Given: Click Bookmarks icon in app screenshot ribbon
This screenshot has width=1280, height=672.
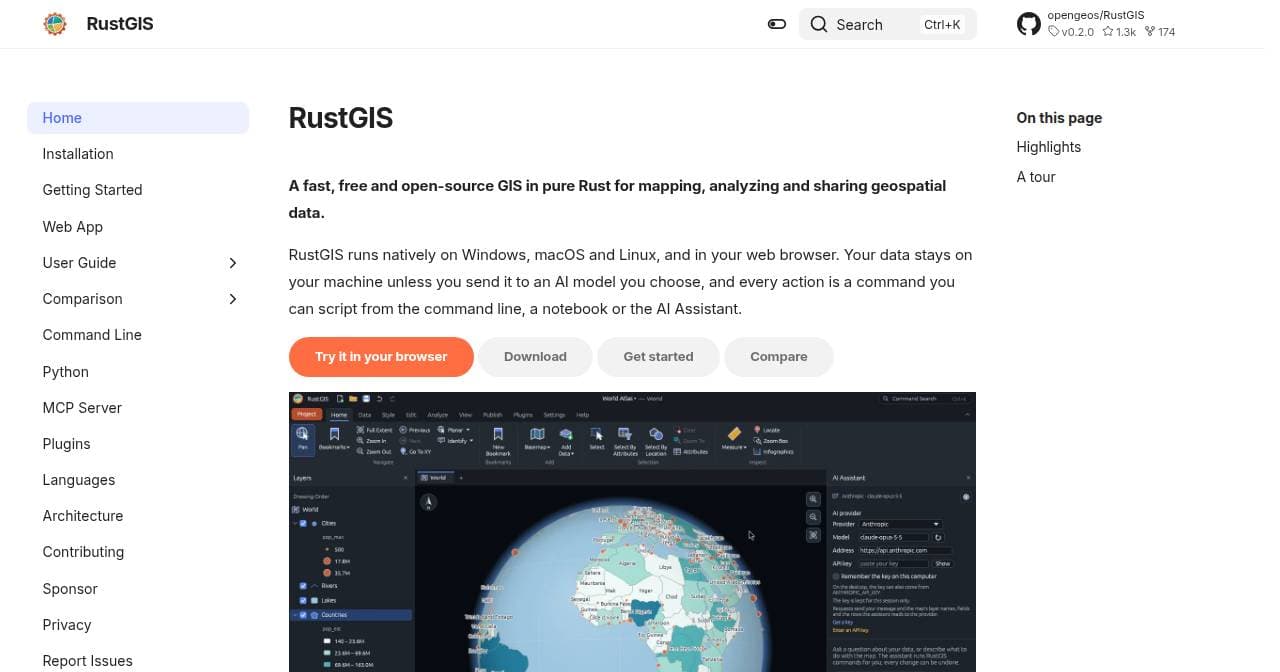Looking at the screenshot, I should (335, 434).
